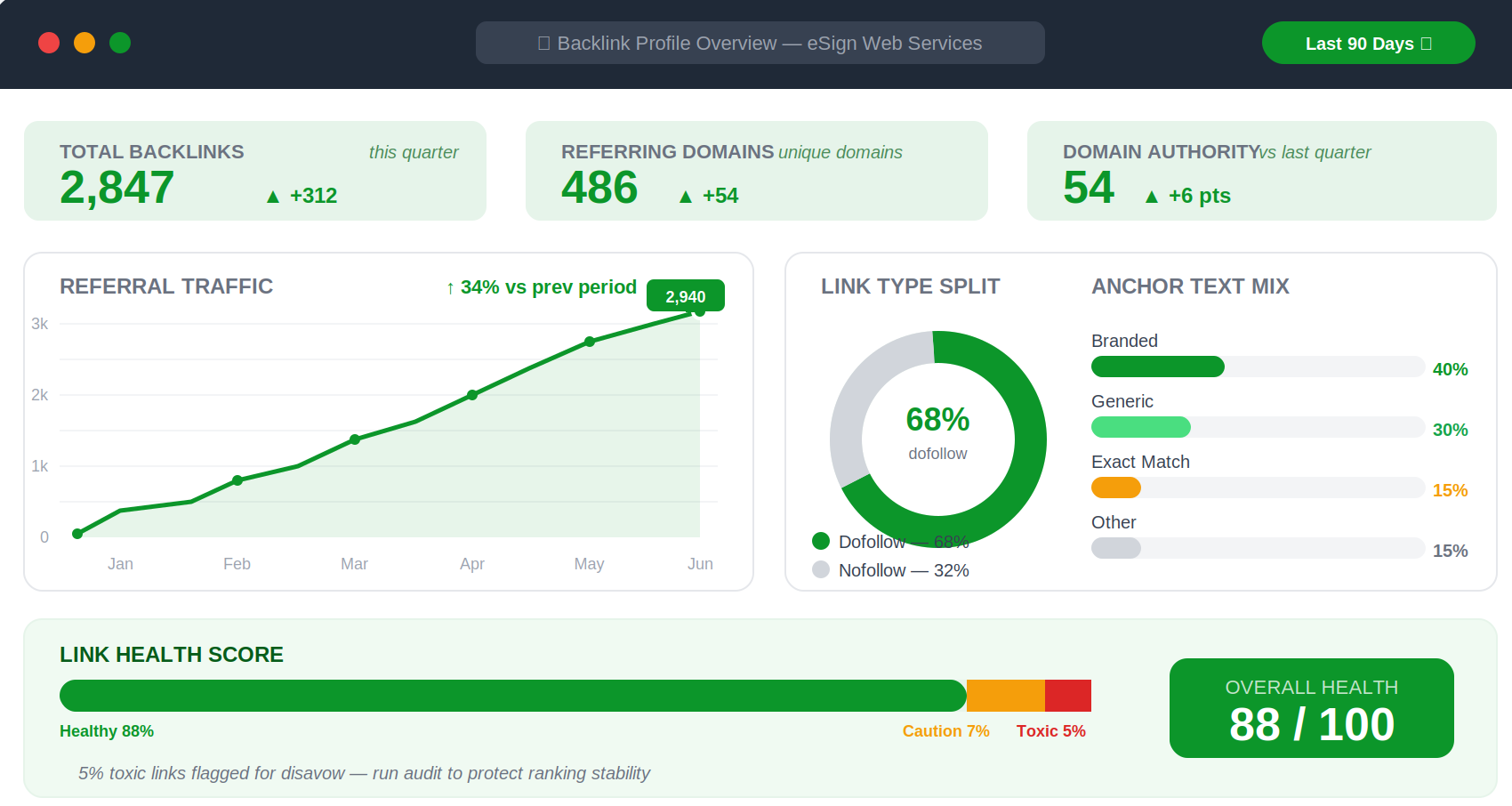Click the Total Backlinks value 2,847
The width and height of the screenshot is (1512, 806).
click(x=117, y=188)
